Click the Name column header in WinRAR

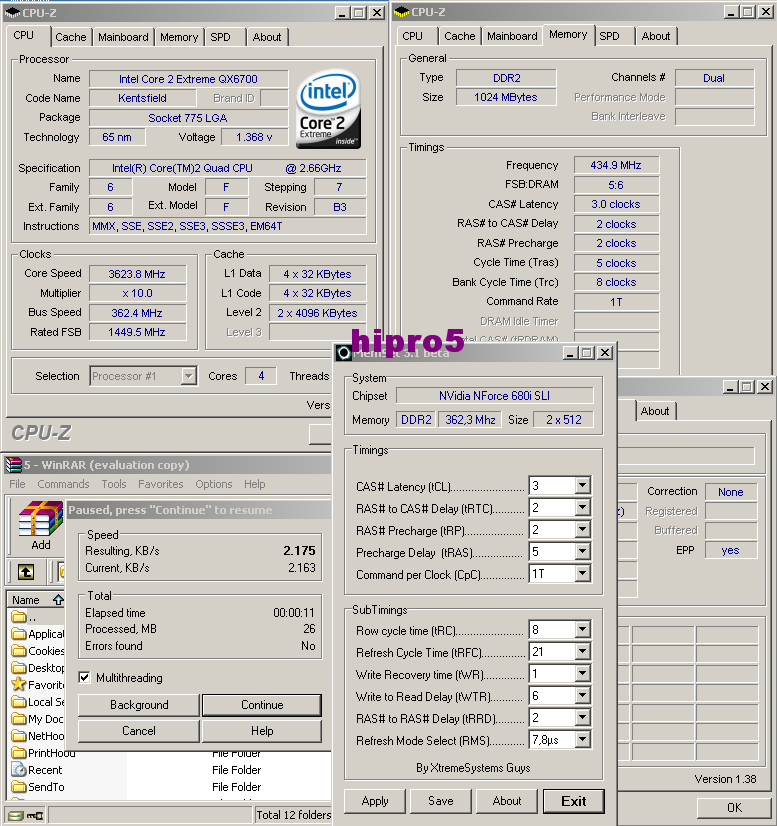tap(35, 599)
